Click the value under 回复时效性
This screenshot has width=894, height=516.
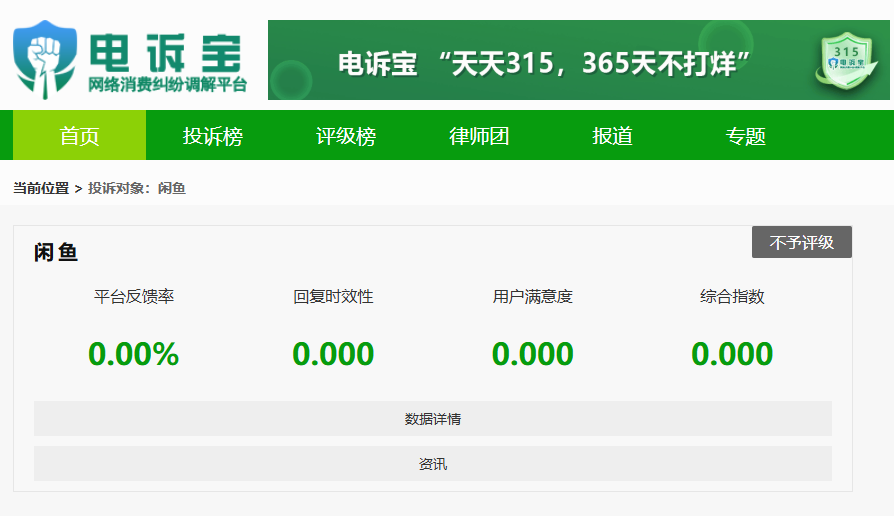click(x=333, y=354)
